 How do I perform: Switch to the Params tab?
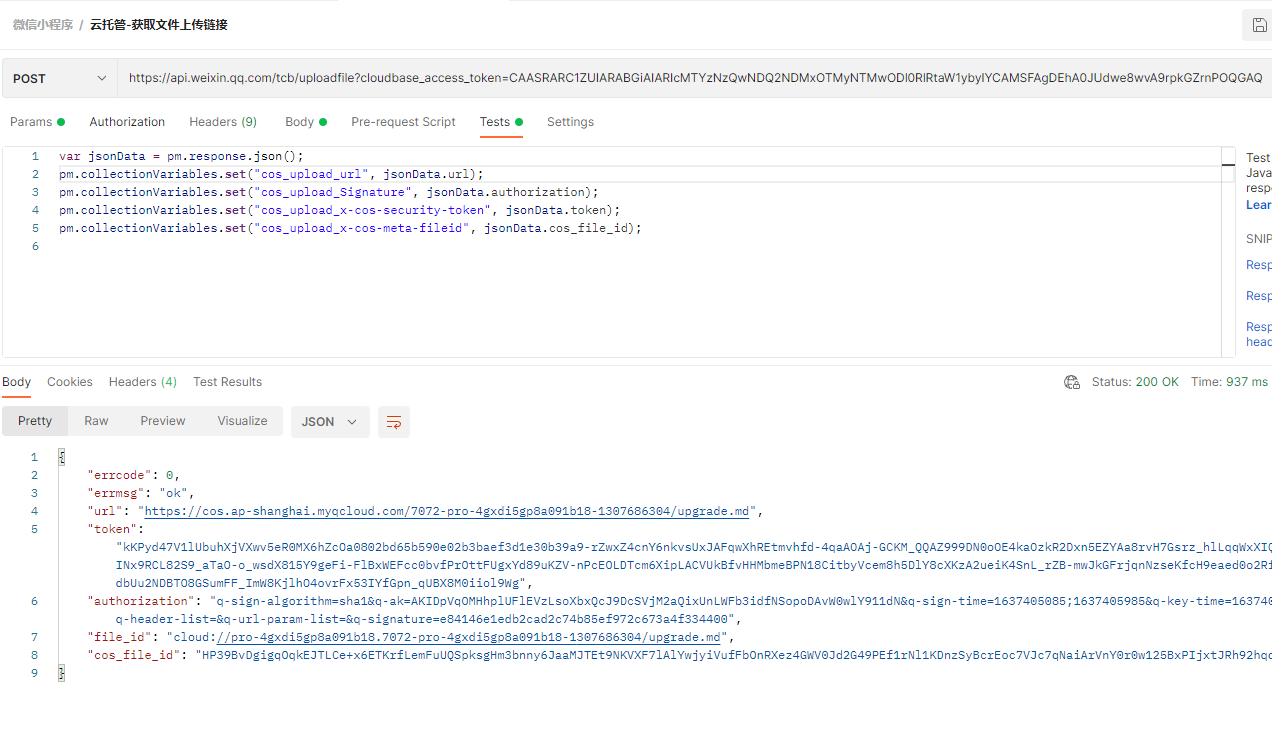pyautogui.click(x=37, y=122)
